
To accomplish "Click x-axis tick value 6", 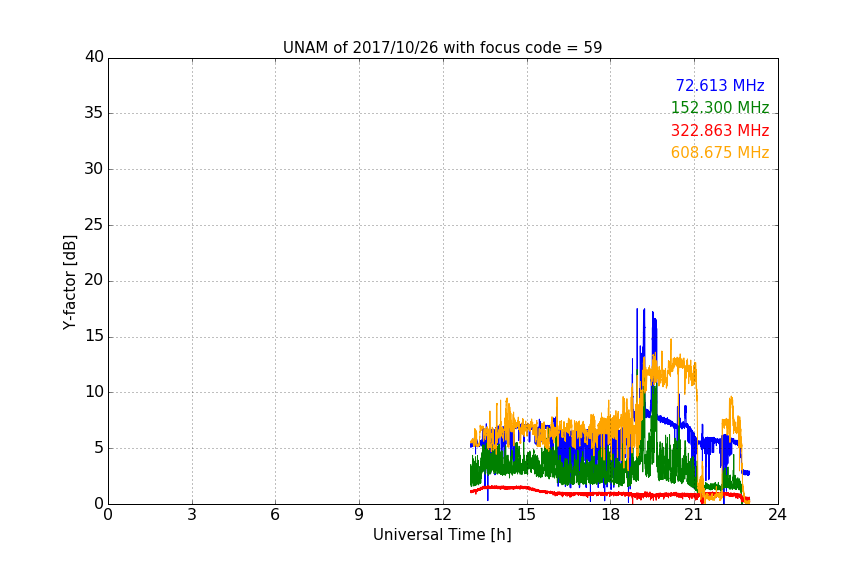I will [x=276, y=515].
